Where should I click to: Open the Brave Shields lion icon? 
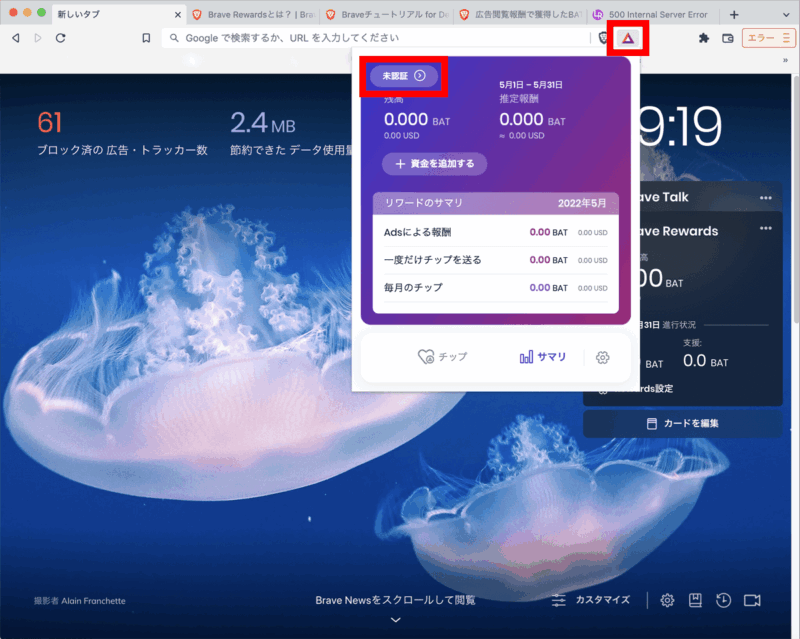coord(603,38)
